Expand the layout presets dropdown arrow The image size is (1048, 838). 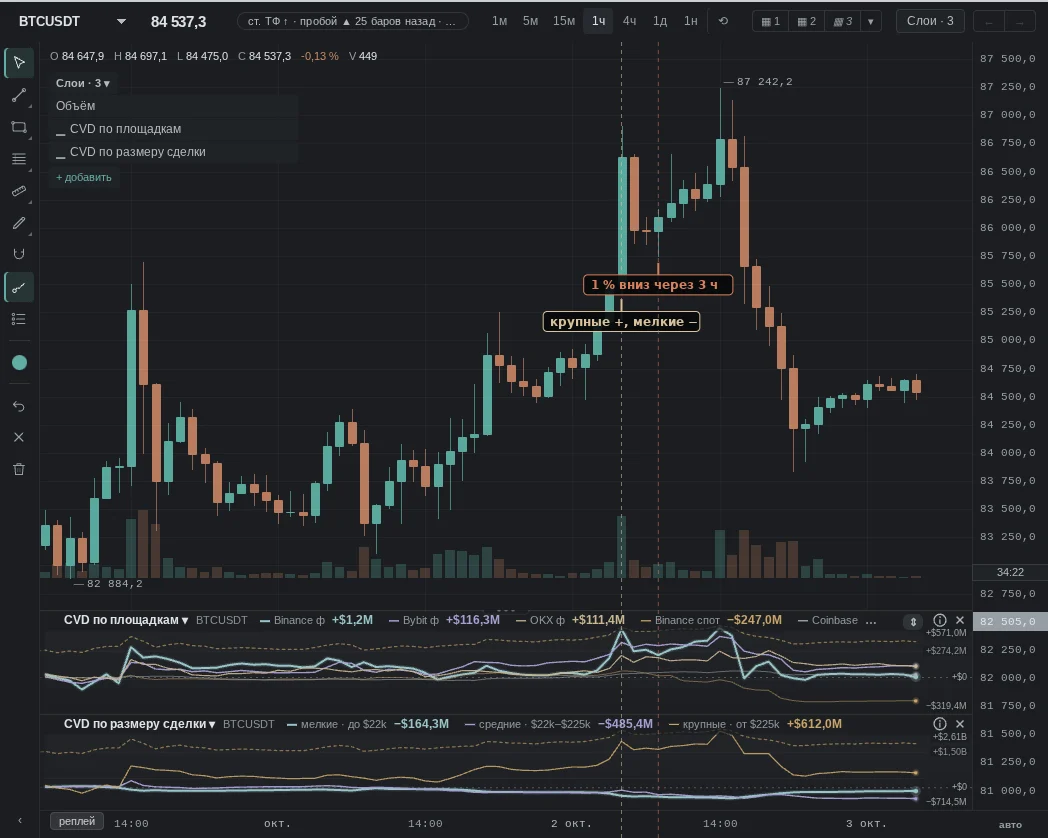(870, 21)
